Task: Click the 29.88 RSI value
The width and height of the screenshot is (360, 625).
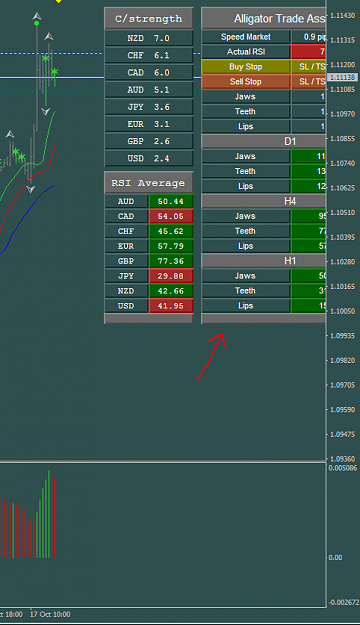Action: tap(171, 276)
